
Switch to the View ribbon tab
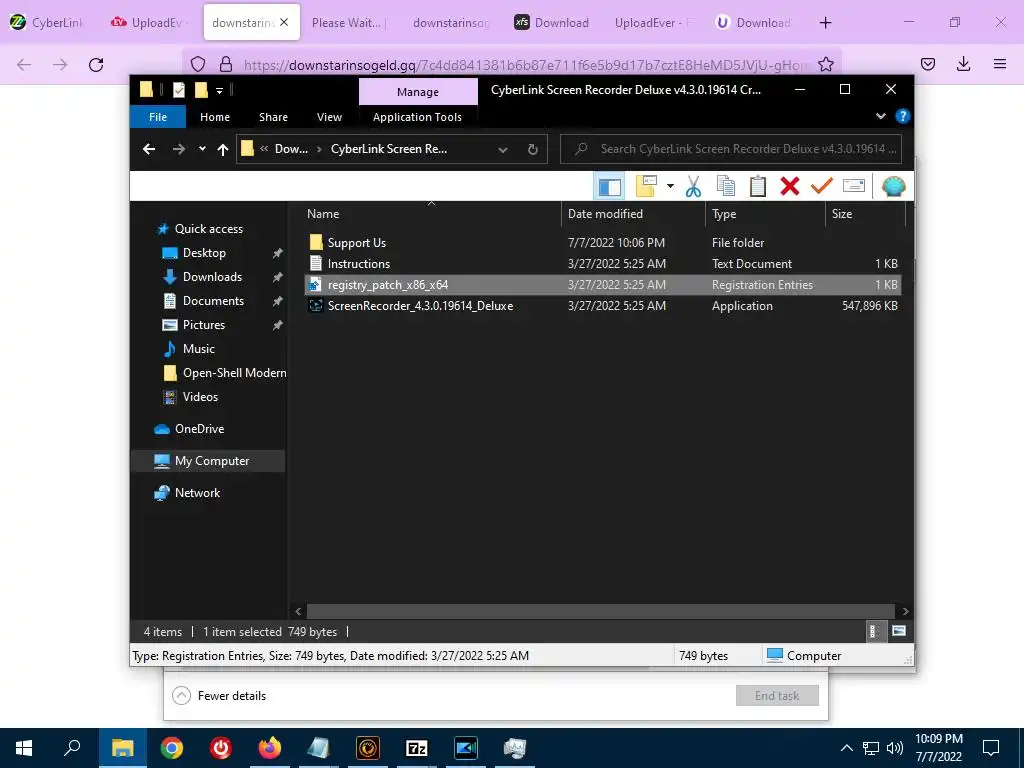pos(329,117)
